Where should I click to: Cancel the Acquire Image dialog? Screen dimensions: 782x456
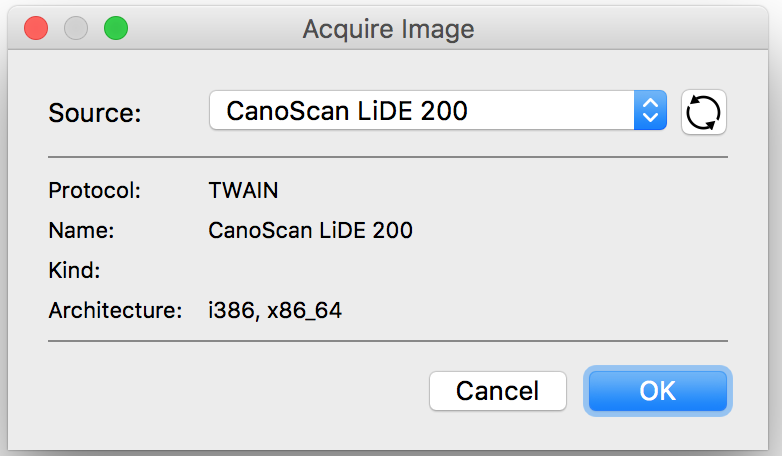498,391
